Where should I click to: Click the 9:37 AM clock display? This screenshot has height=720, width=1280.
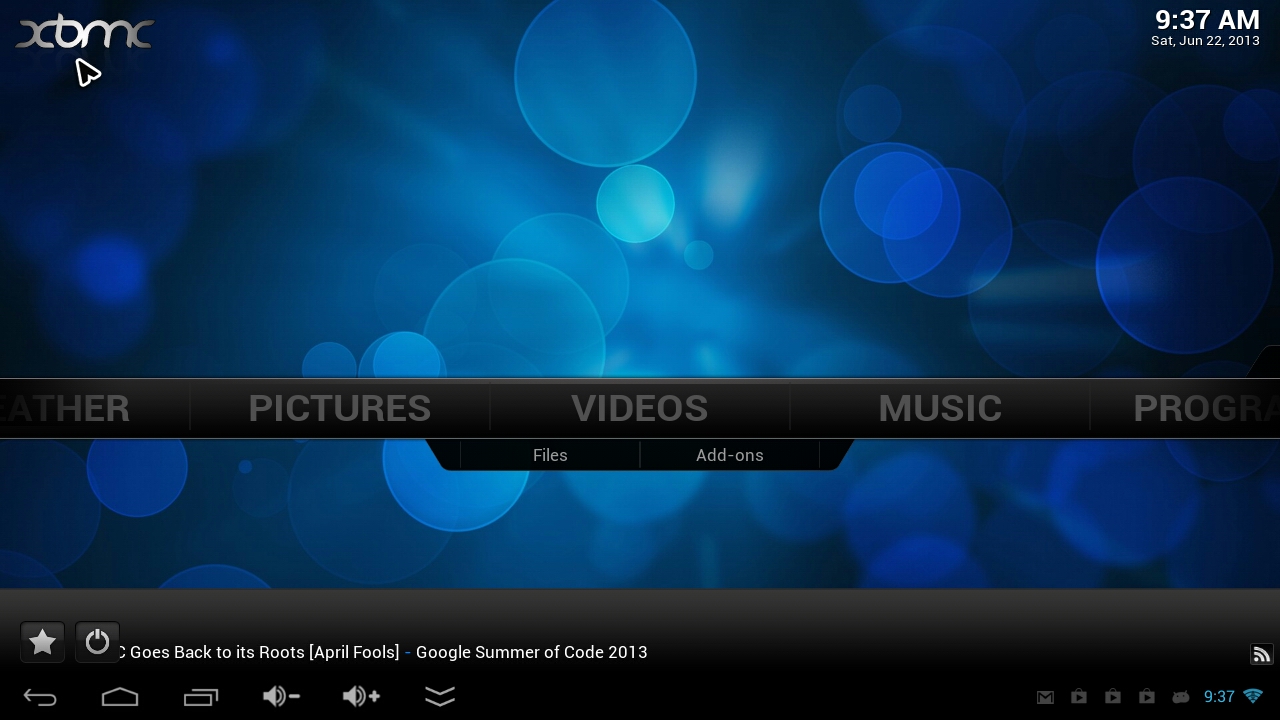tap(1207, 20)
